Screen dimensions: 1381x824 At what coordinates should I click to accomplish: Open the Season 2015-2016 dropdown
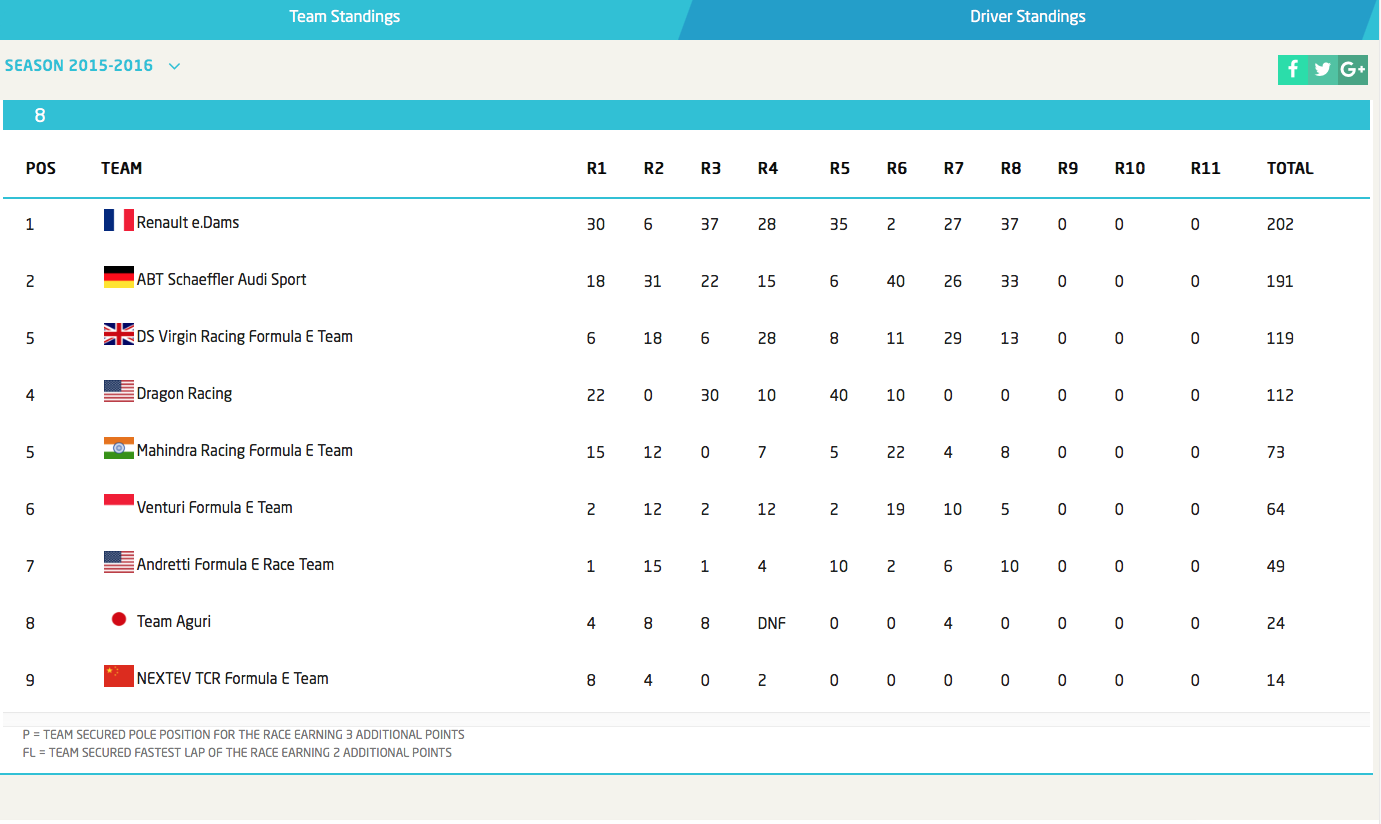(x=92, y=66)
